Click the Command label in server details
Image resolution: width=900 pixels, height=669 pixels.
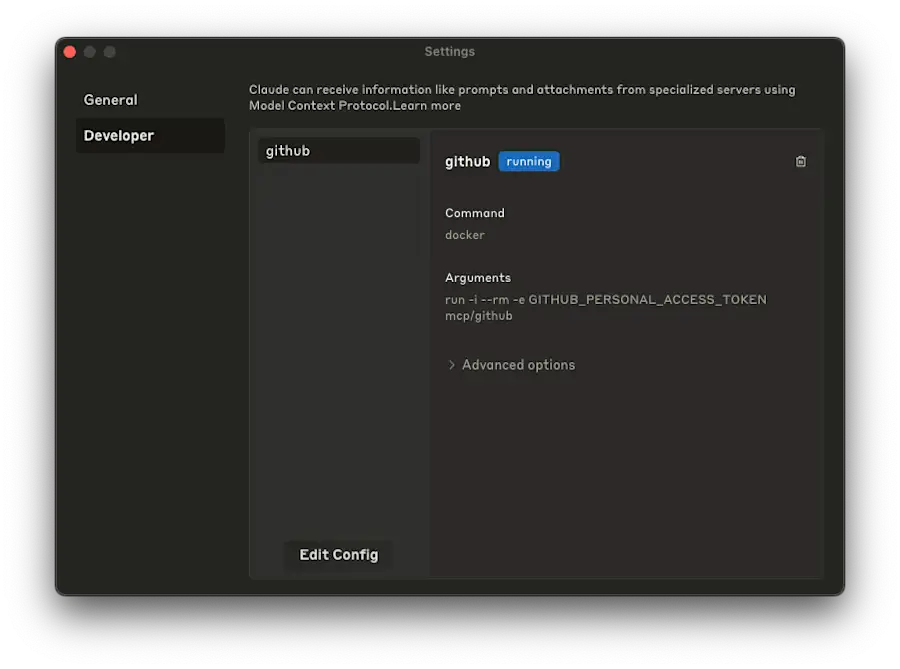pos(474,213)
